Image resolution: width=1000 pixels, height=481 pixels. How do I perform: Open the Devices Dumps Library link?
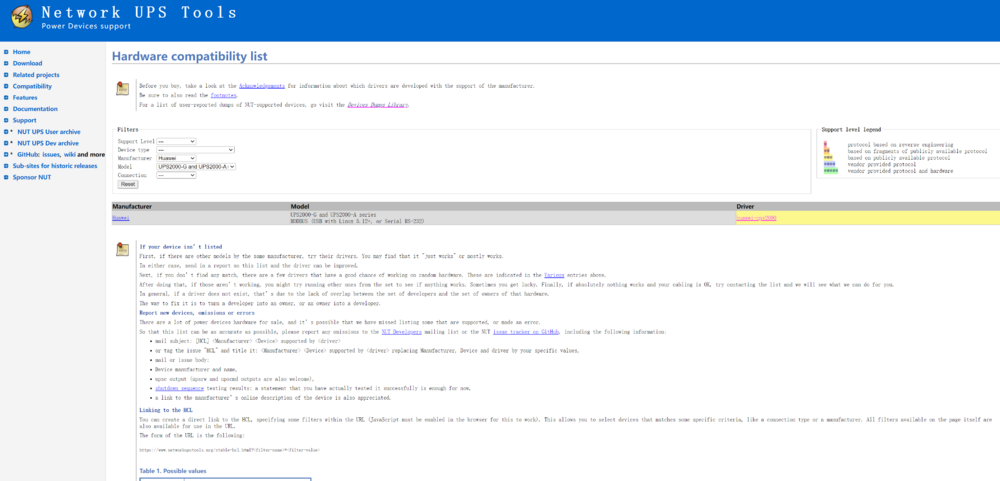[378, 105]
